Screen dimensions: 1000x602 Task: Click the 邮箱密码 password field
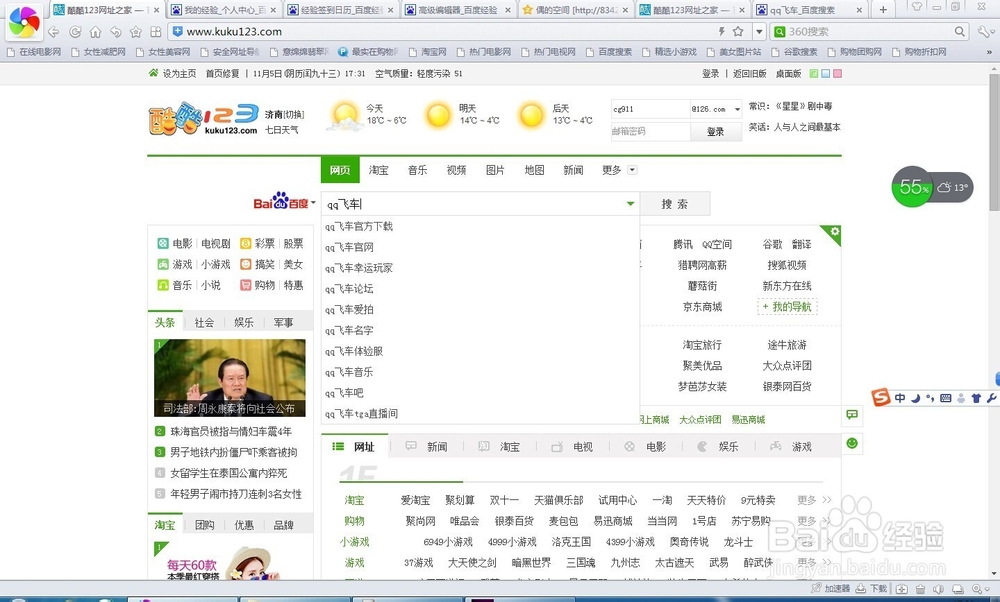pos(651,131)
